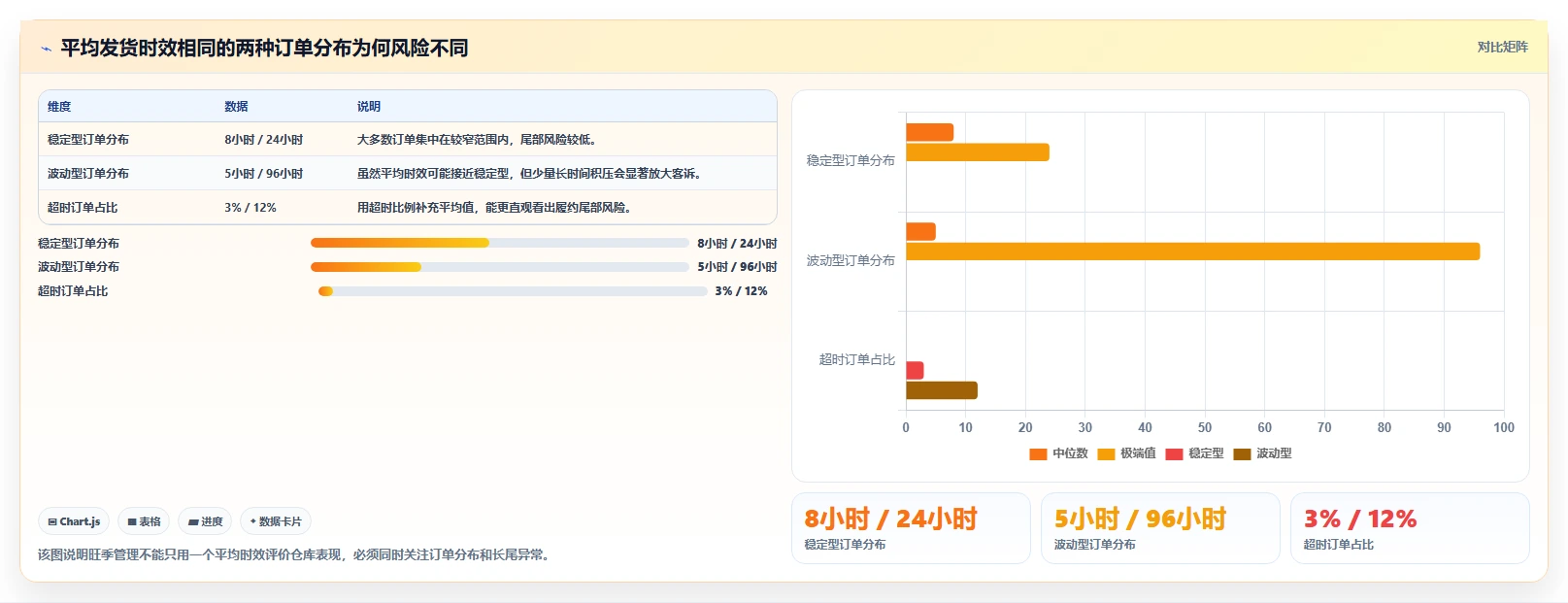Image resolution: width=1568 pixels, height=603 pixels.
Task: Click progress value label 3% / 12%
Action: (x=741, y=291)
